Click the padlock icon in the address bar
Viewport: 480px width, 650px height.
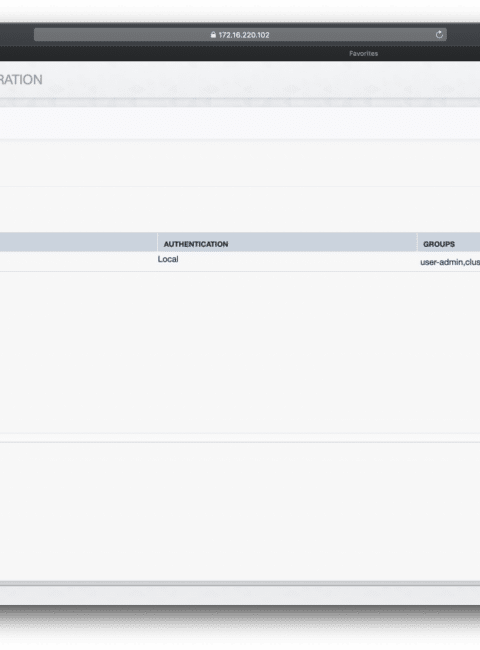[x=213, y=35]
